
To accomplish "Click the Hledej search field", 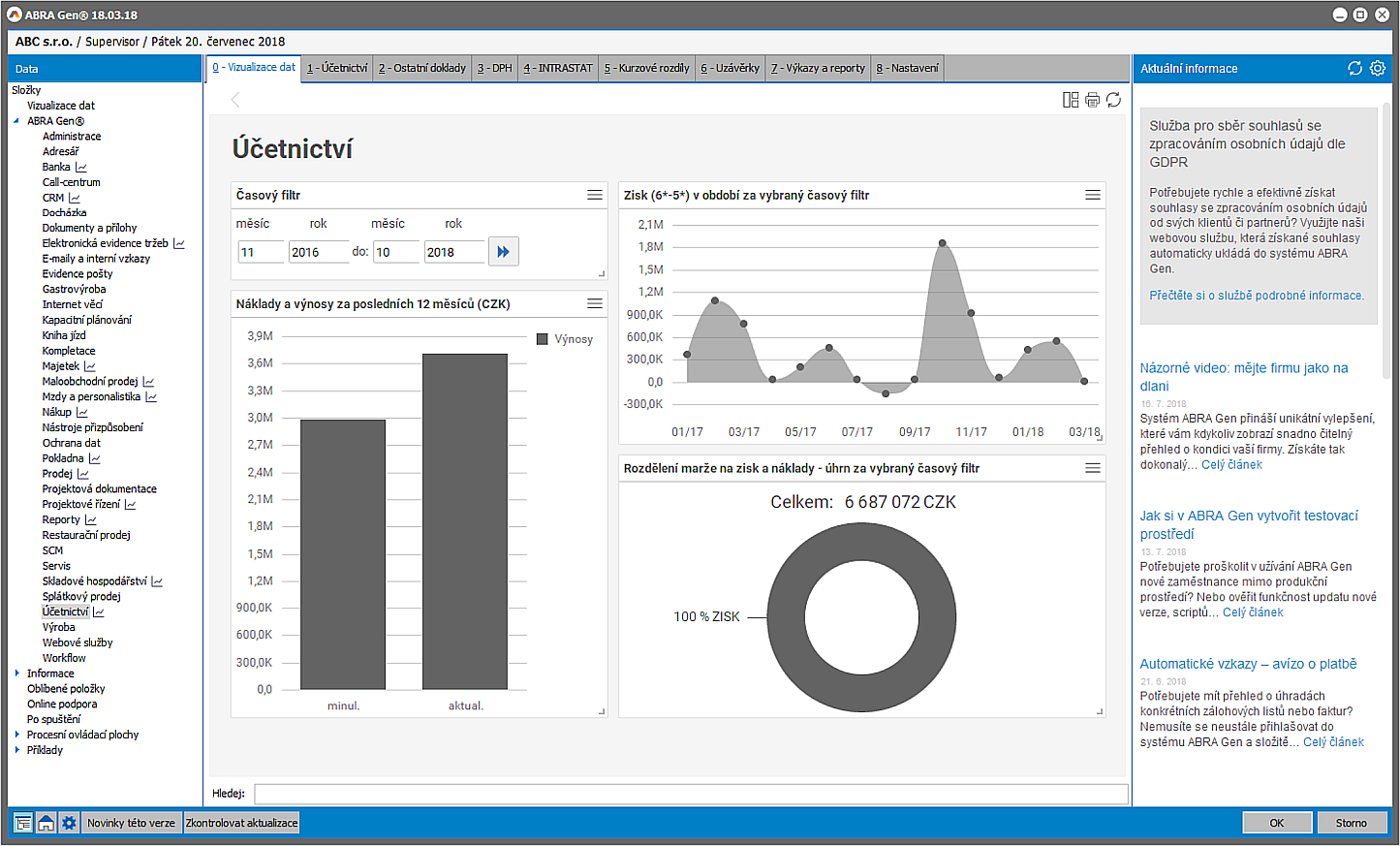I will click(x=691, y=794).
